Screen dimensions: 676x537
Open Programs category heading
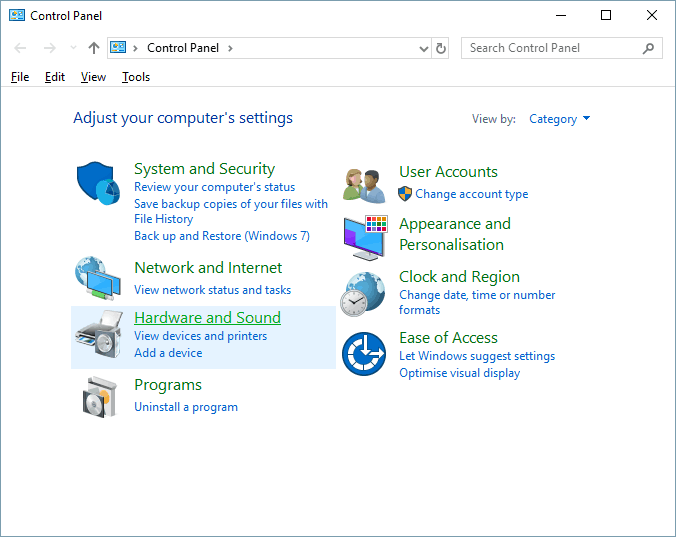tap(168, 385)
